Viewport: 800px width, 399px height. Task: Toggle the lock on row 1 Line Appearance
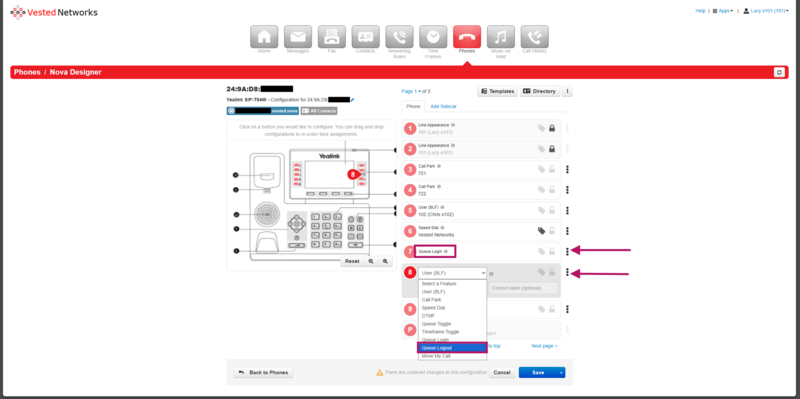tap(552, 129)
